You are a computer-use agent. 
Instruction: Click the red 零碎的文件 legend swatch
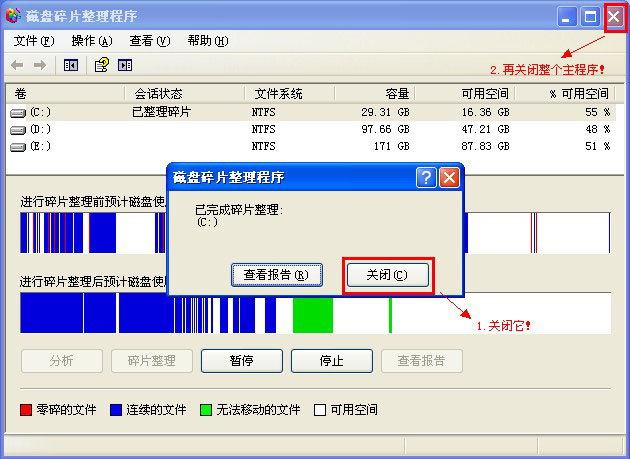point(26,410)
